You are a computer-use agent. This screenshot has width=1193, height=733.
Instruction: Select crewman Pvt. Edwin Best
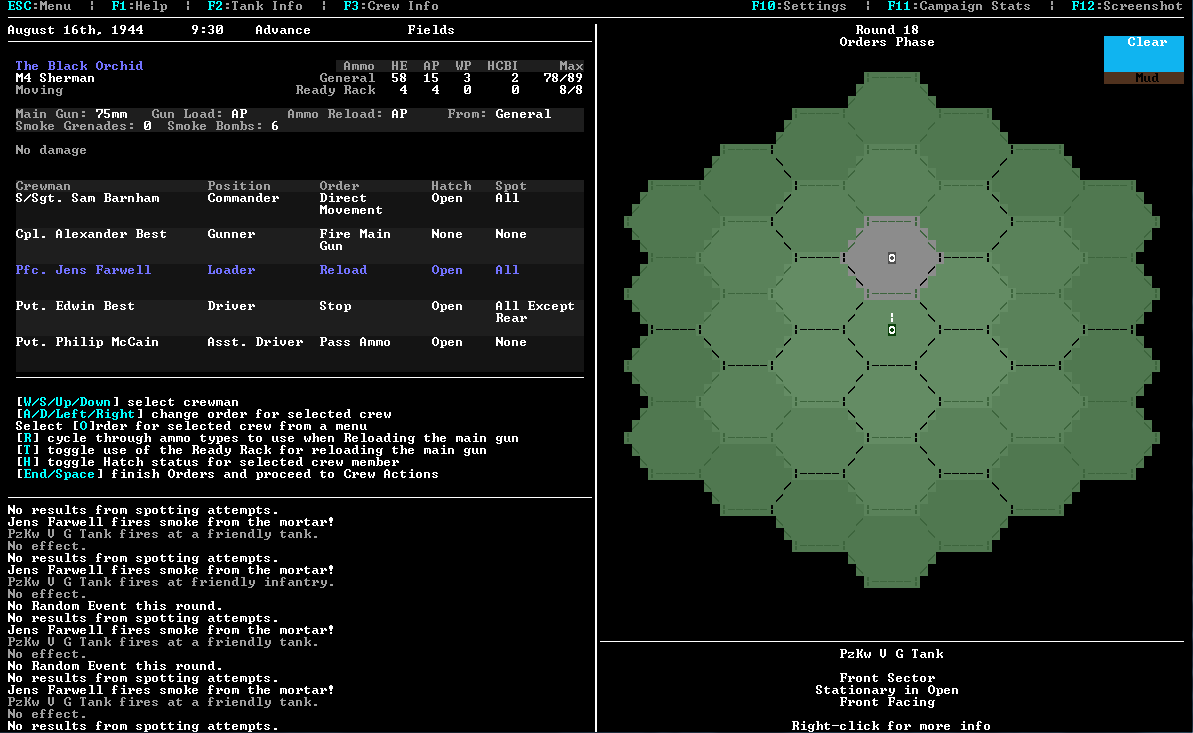click(75, 306)
